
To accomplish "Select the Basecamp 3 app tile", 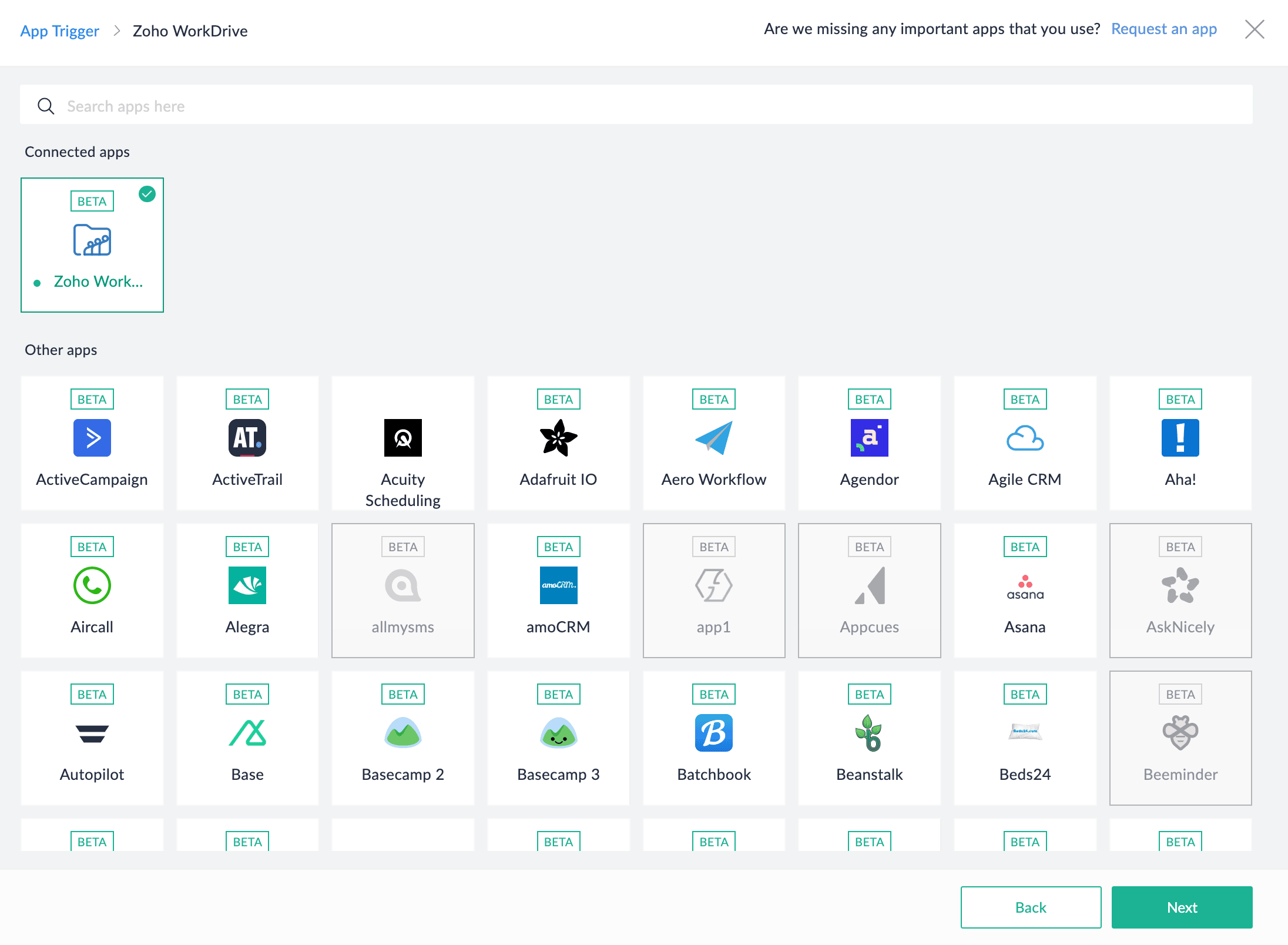I will (x=558, y=738).
